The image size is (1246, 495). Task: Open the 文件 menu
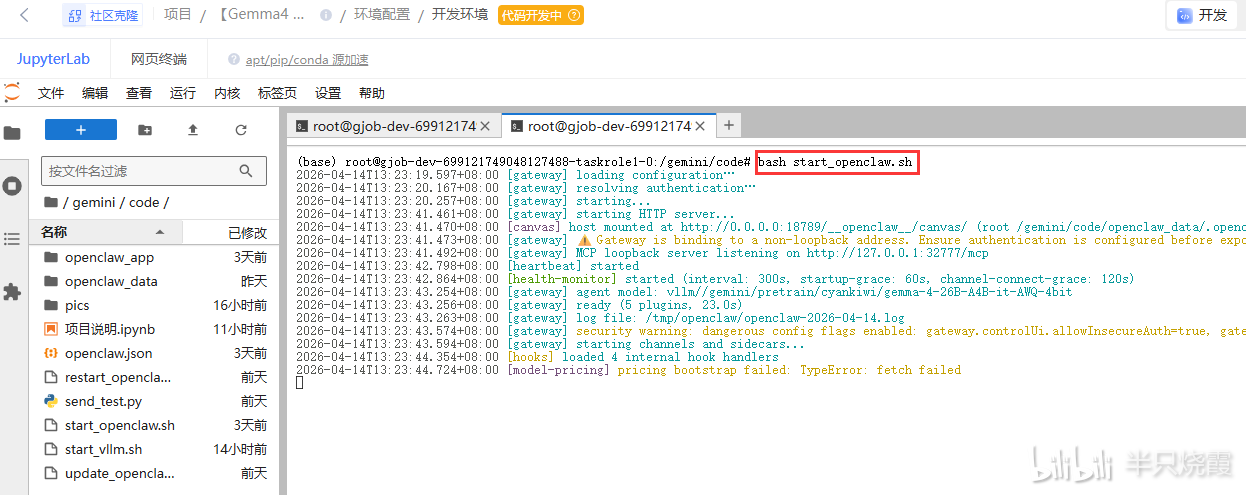pos(51,93)
